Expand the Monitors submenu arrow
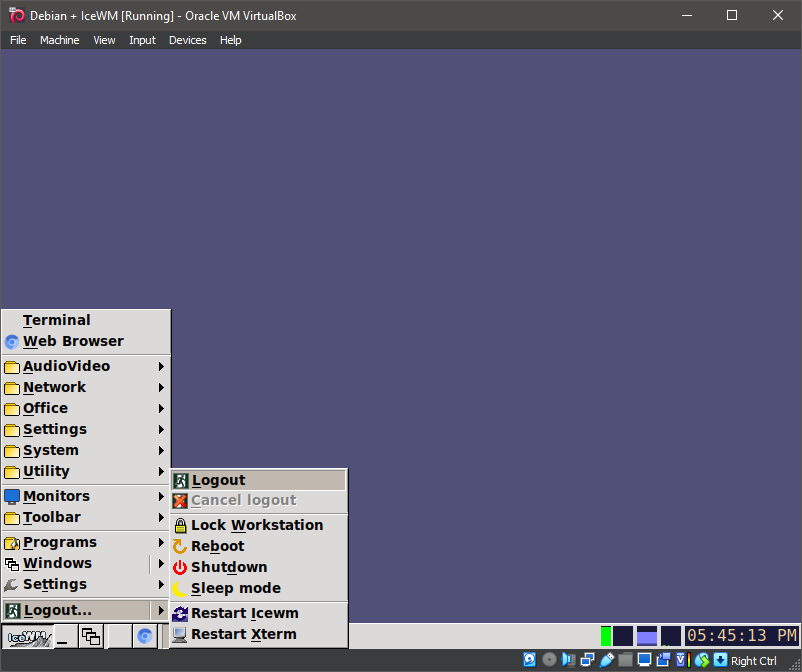Image resolution: width=802 pixels, height=672 pixels. 161,496
